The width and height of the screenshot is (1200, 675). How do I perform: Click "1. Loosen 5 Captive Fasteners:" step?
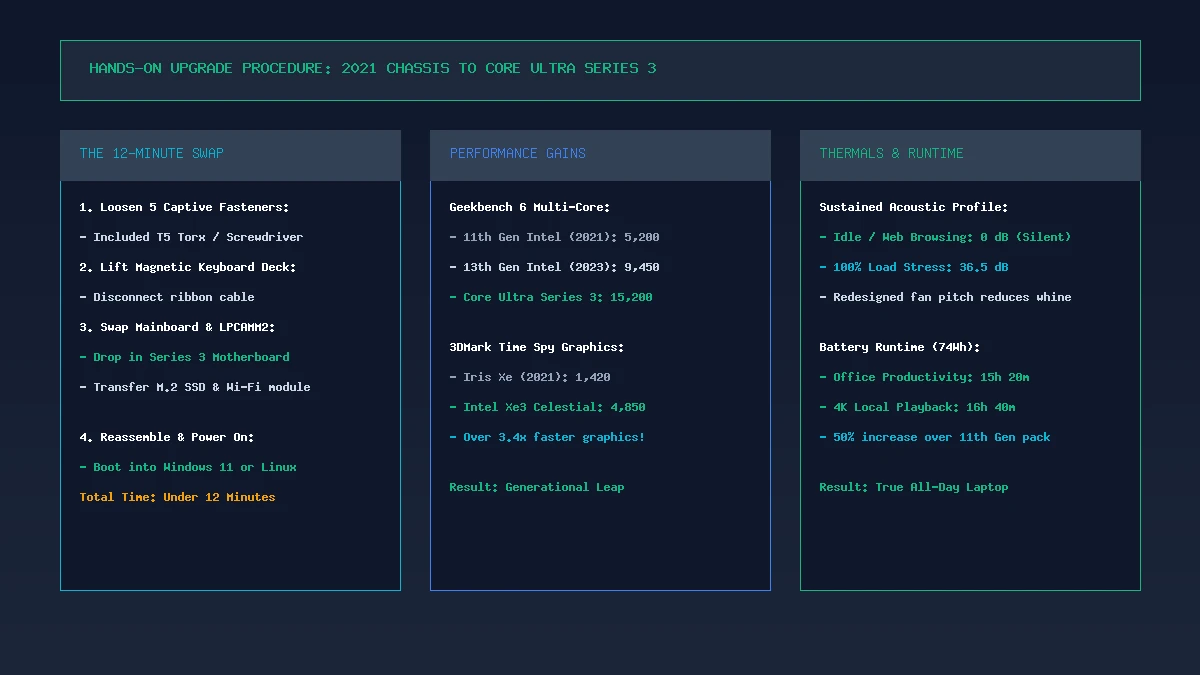(x=184, y=207)
